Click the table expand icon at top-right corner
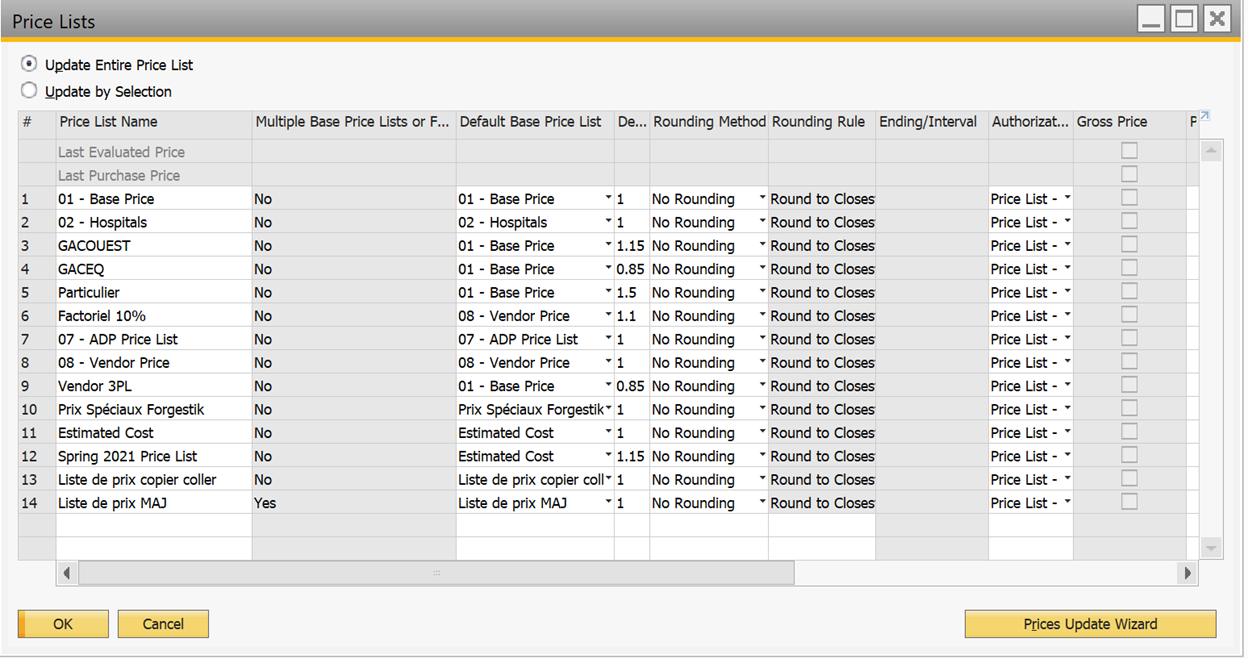 (x=1205, y=117)
